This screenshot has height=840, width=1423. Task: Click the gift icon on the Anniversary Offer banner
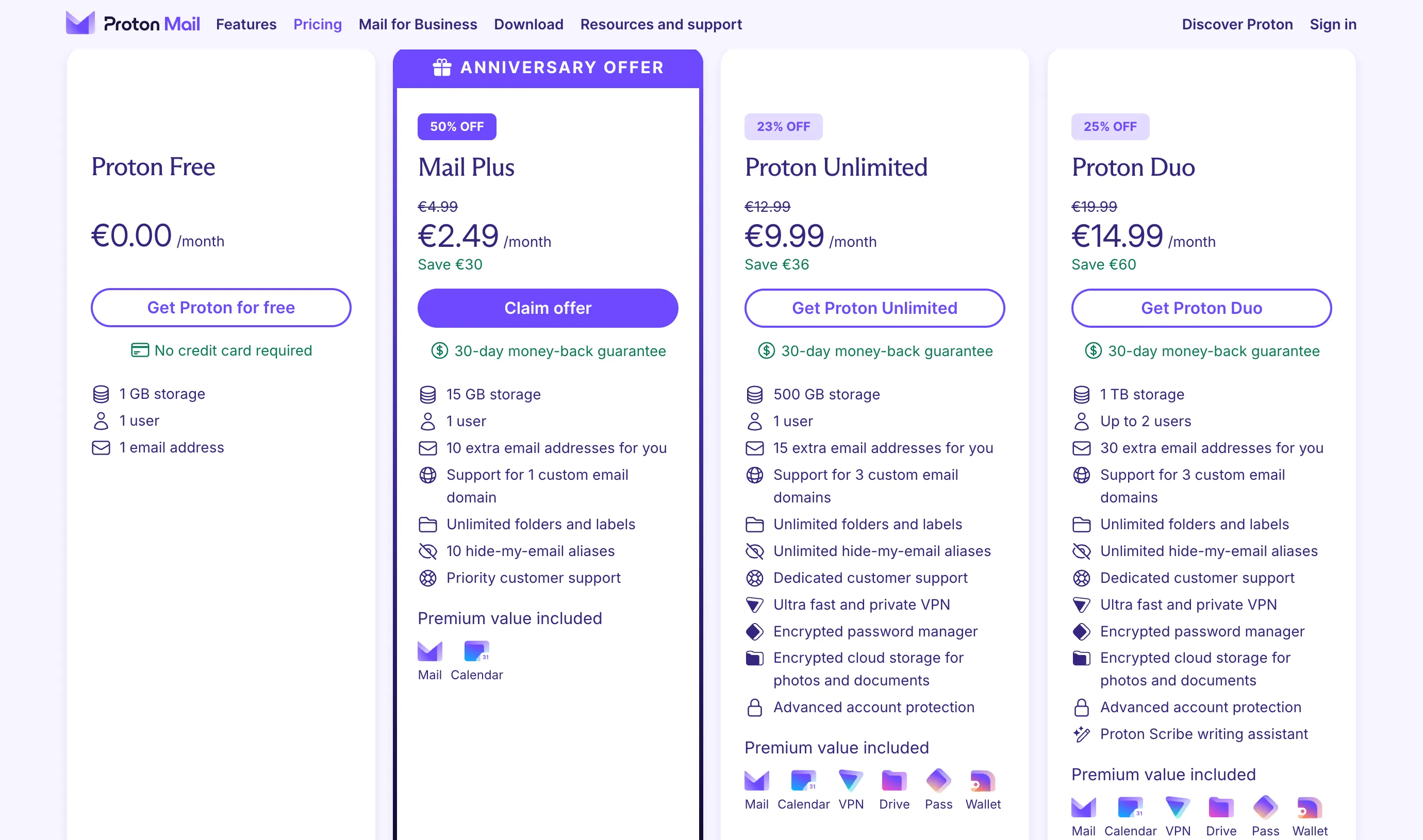tap(441, 67)
